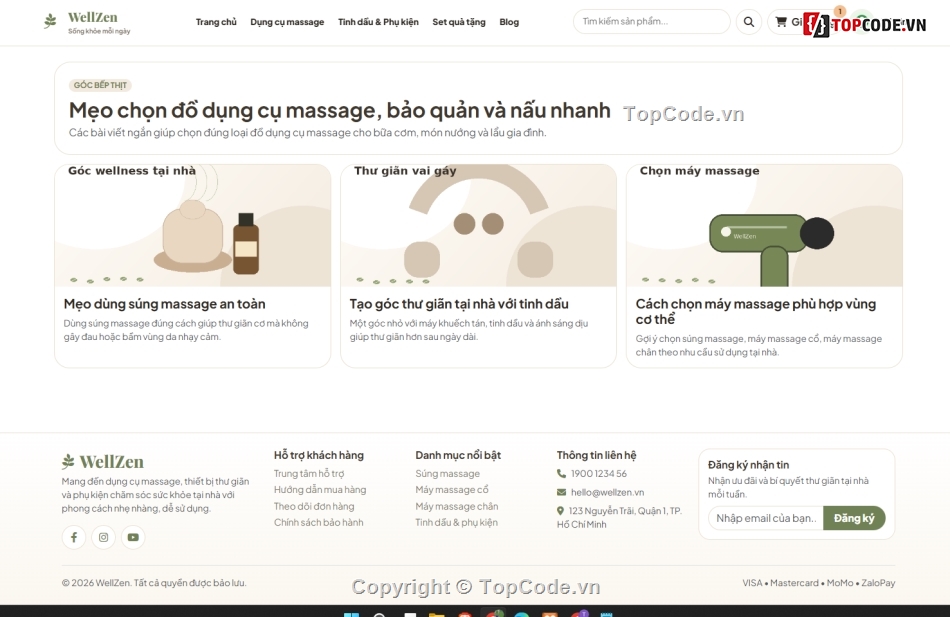Click the Thông tin liên hệ heading

tap(597, 455)
